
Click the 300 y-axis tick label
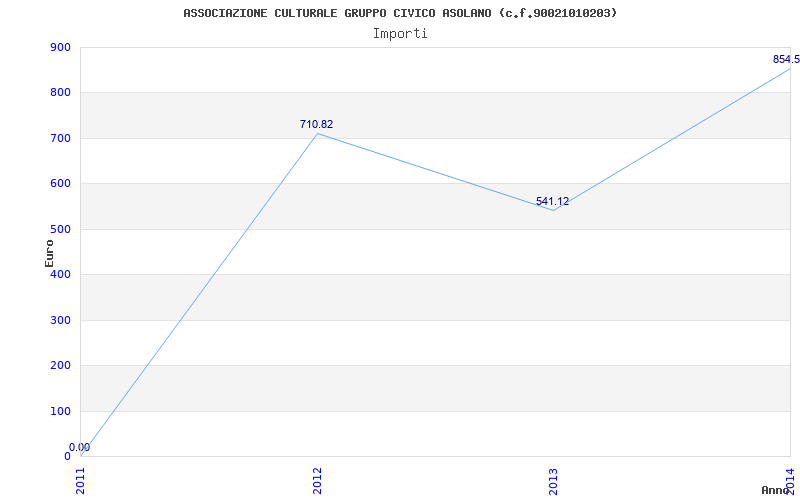(x=60, y=320)
